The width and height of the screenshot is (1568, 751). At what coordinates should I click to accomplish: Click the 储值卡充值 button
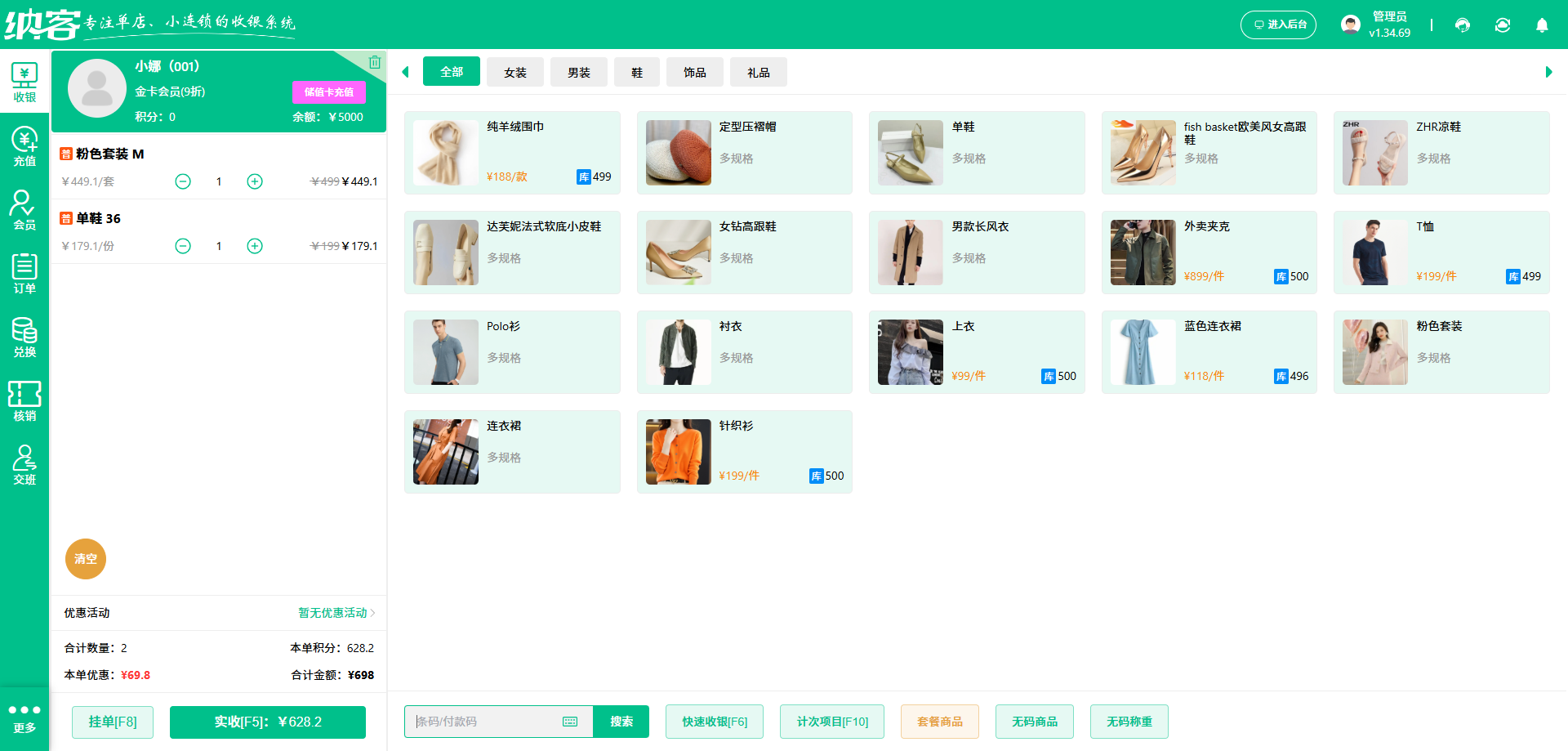click(329, 92)
